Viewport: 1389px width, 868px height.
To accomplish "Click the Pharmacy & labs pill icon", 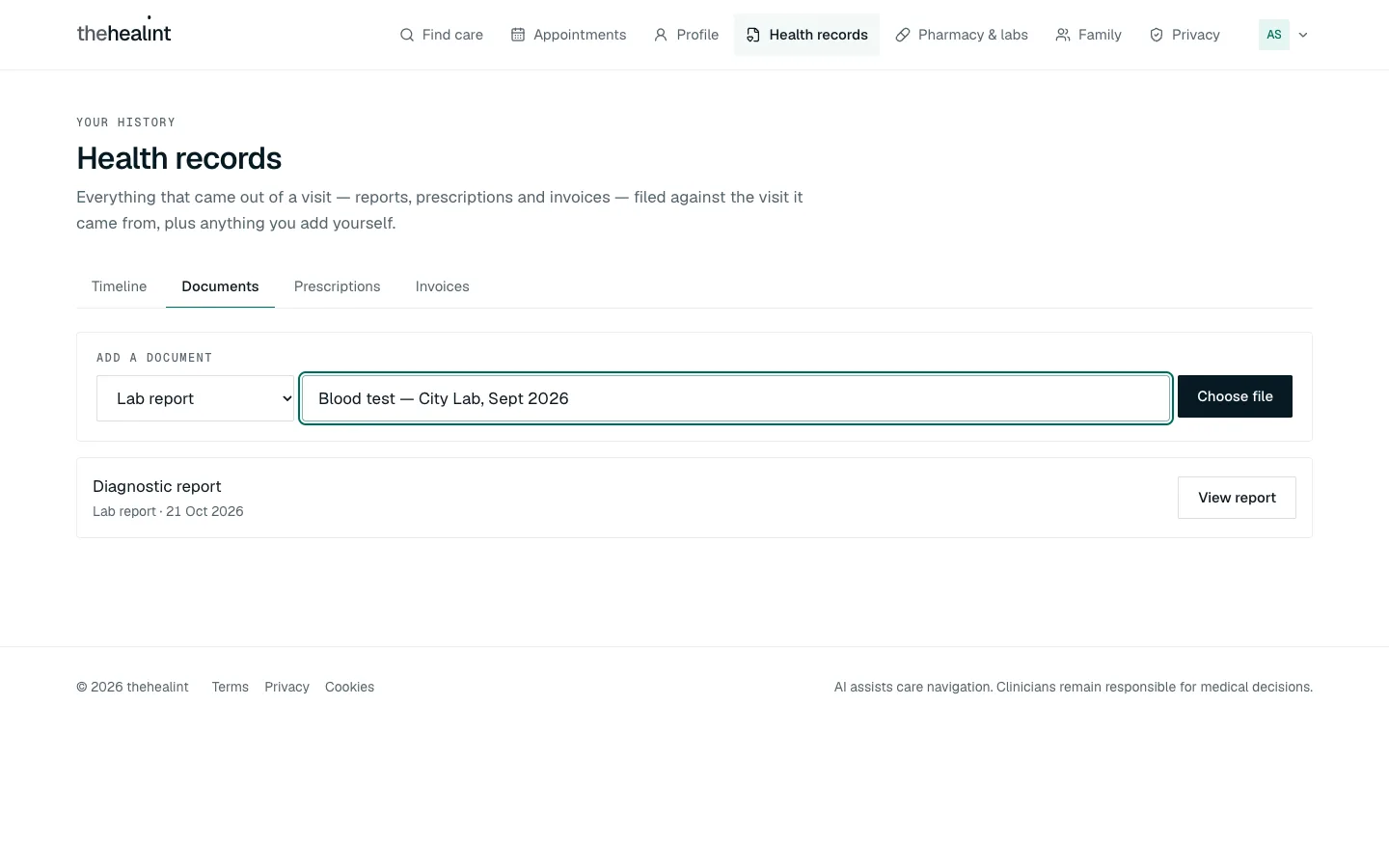I will point(903,35).
